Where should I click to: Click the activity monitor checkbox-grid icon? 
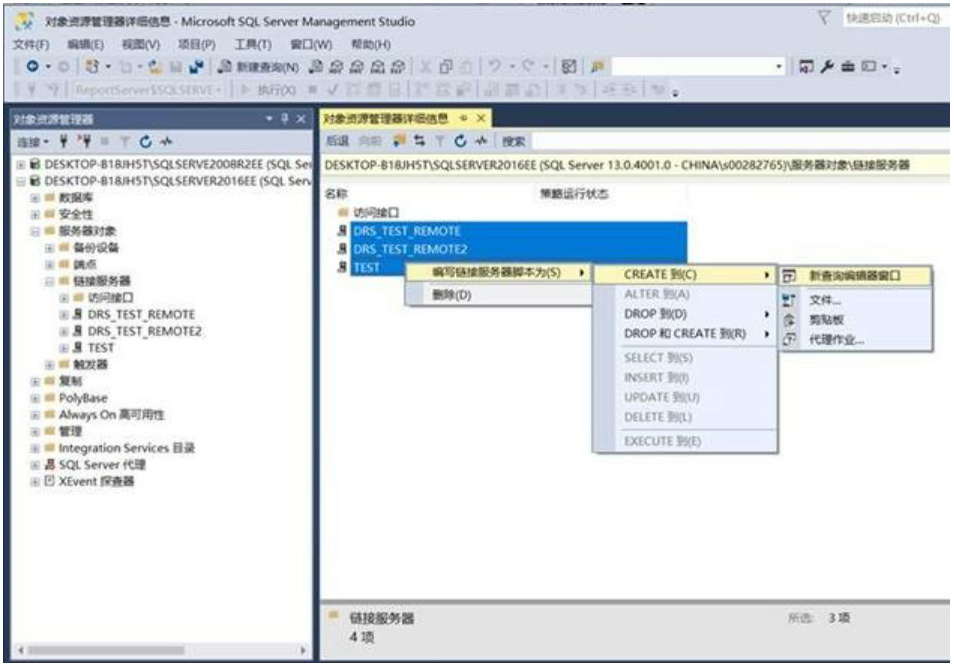pyautogui.click(x=569, y=66)
